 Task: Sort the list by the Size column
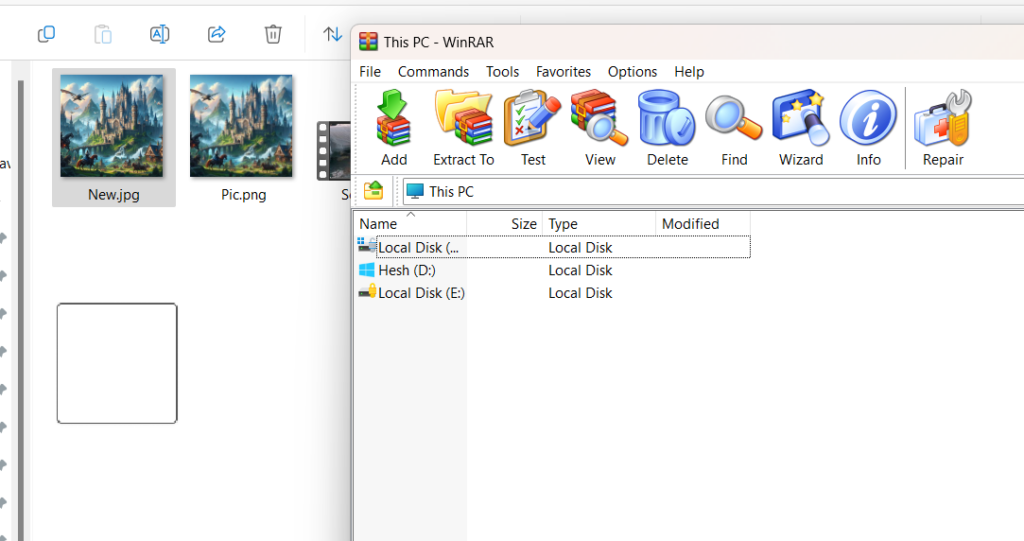pos(504,223)
